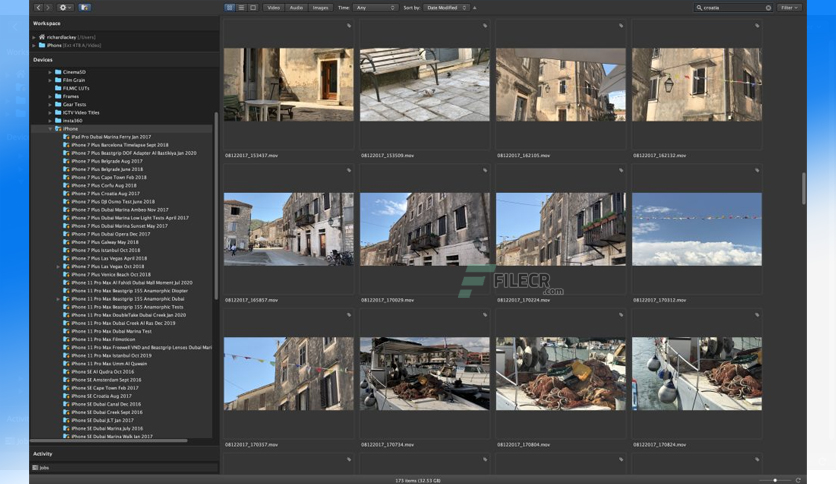Click folder icon of iPhone SE Dubai JLT Jan 2017
Screen dimensions: 836x484
click(x=66, y=420)
